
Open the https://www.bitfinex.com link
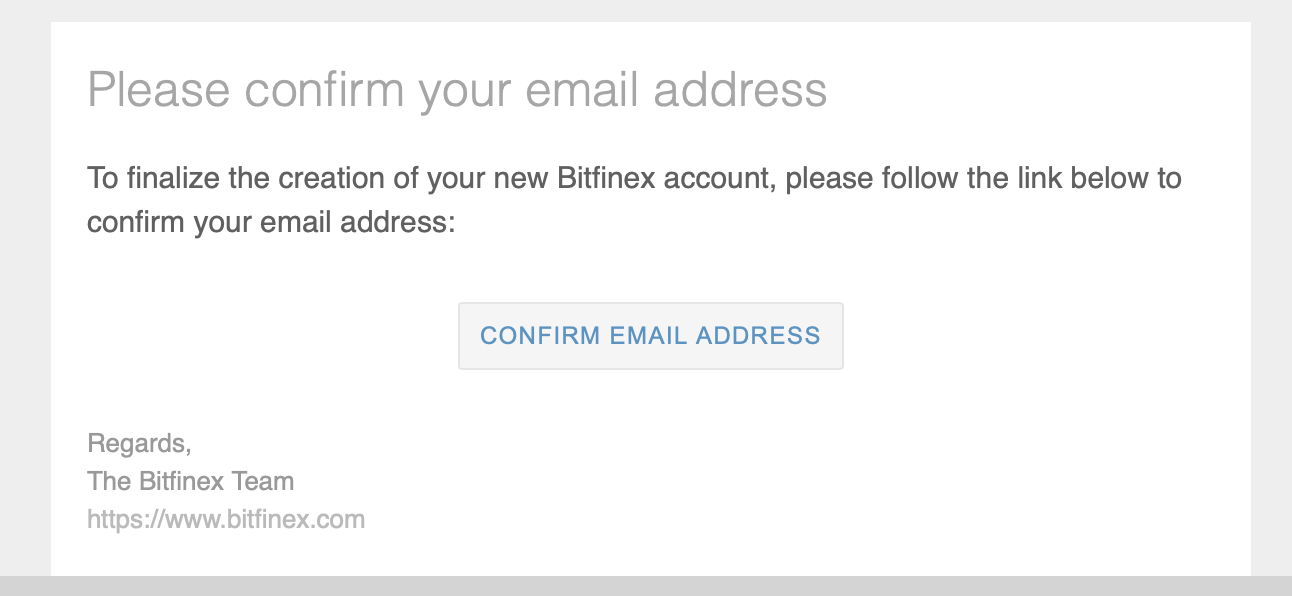pos(226,520)
